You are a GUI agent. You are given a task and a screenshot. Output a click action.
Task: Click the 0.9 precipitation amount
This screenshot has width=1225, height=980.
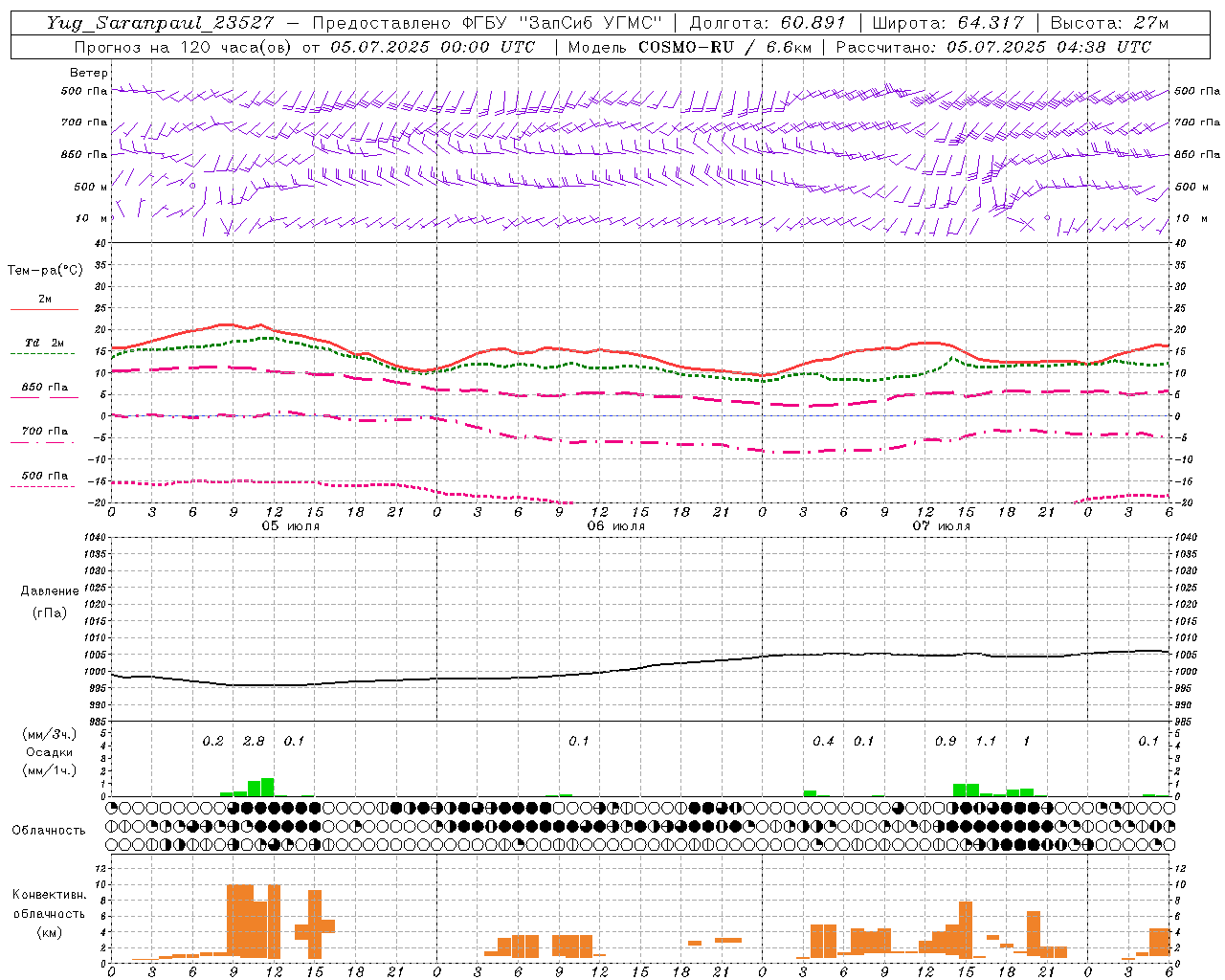(x=946, y=742)
